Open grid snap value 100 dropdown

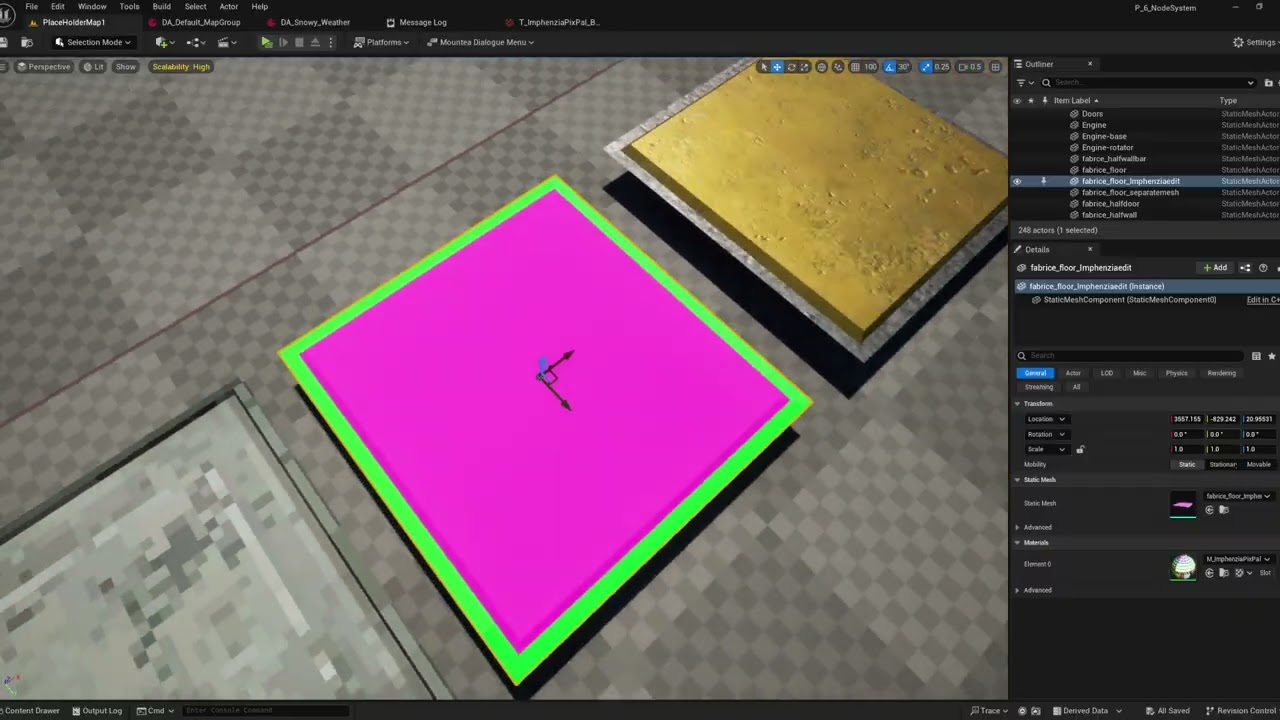click(x=870, y=67)
